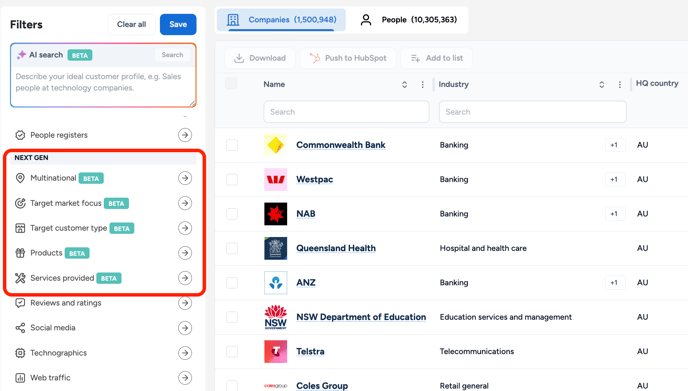Expand the Target customer type filter arrow
688x391 pixels.
point(185,228)
